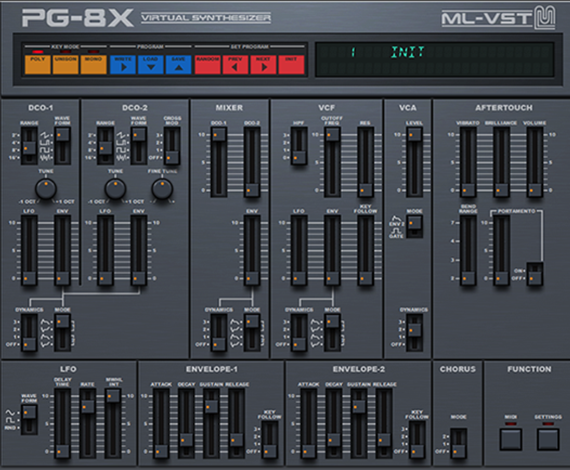The height and width of the screenshot is (470, 570).
Task: Click the Mixer DCO-2 level slider
Action: click(x=252, y=162)
